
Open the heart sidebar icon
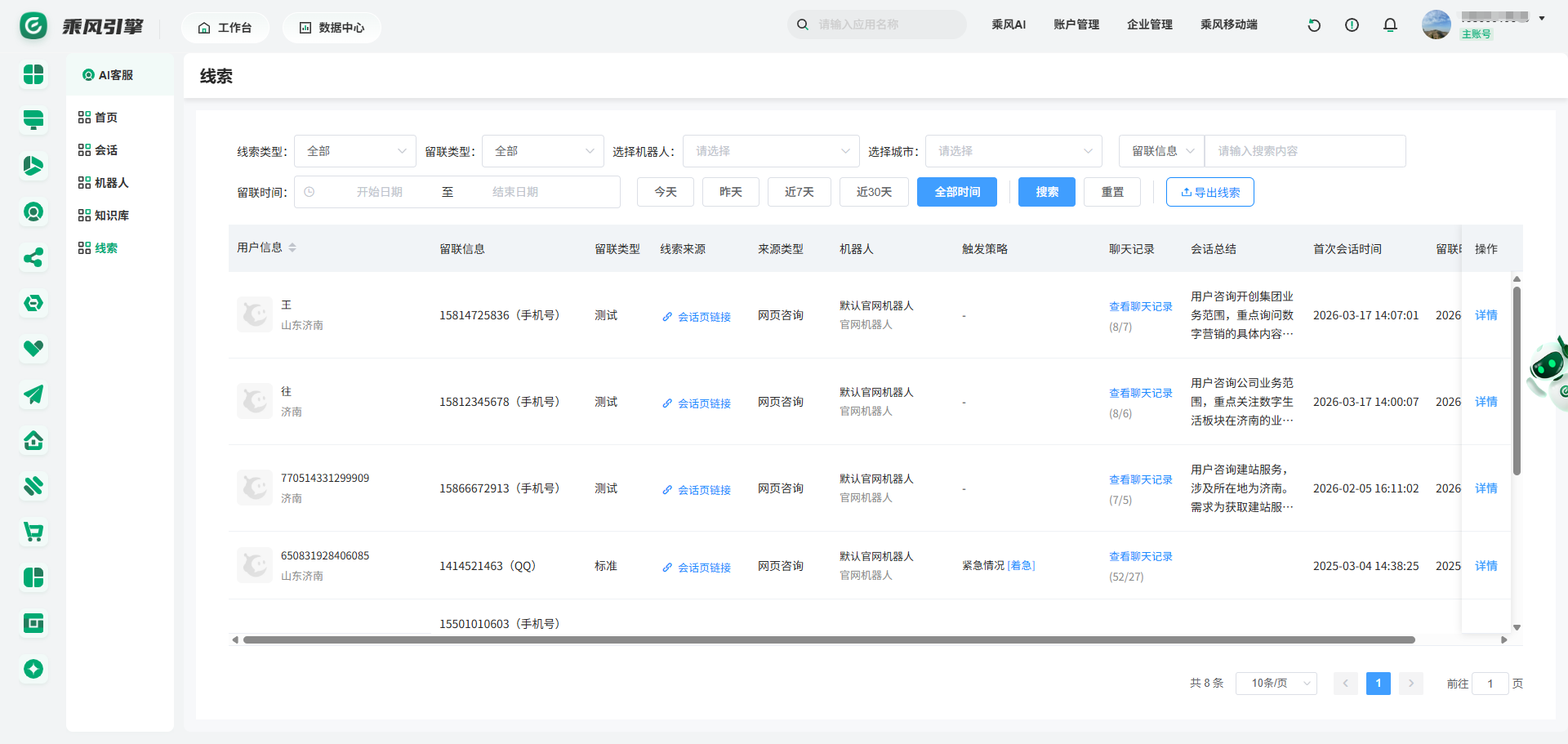(33, 349)
